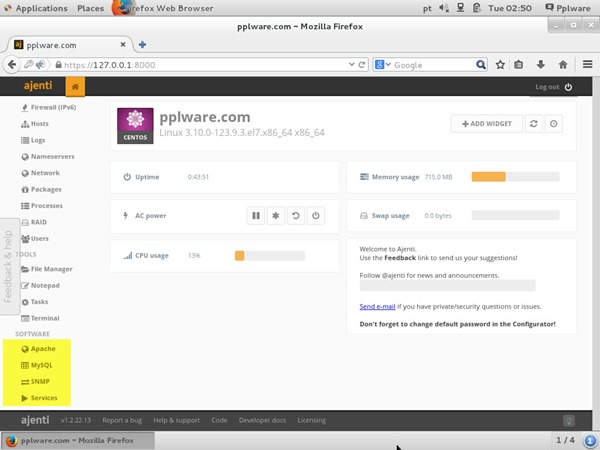
Task: Open the Firefox downloads arrow icon
Action: pyautogui.click(x=540, y=65)
